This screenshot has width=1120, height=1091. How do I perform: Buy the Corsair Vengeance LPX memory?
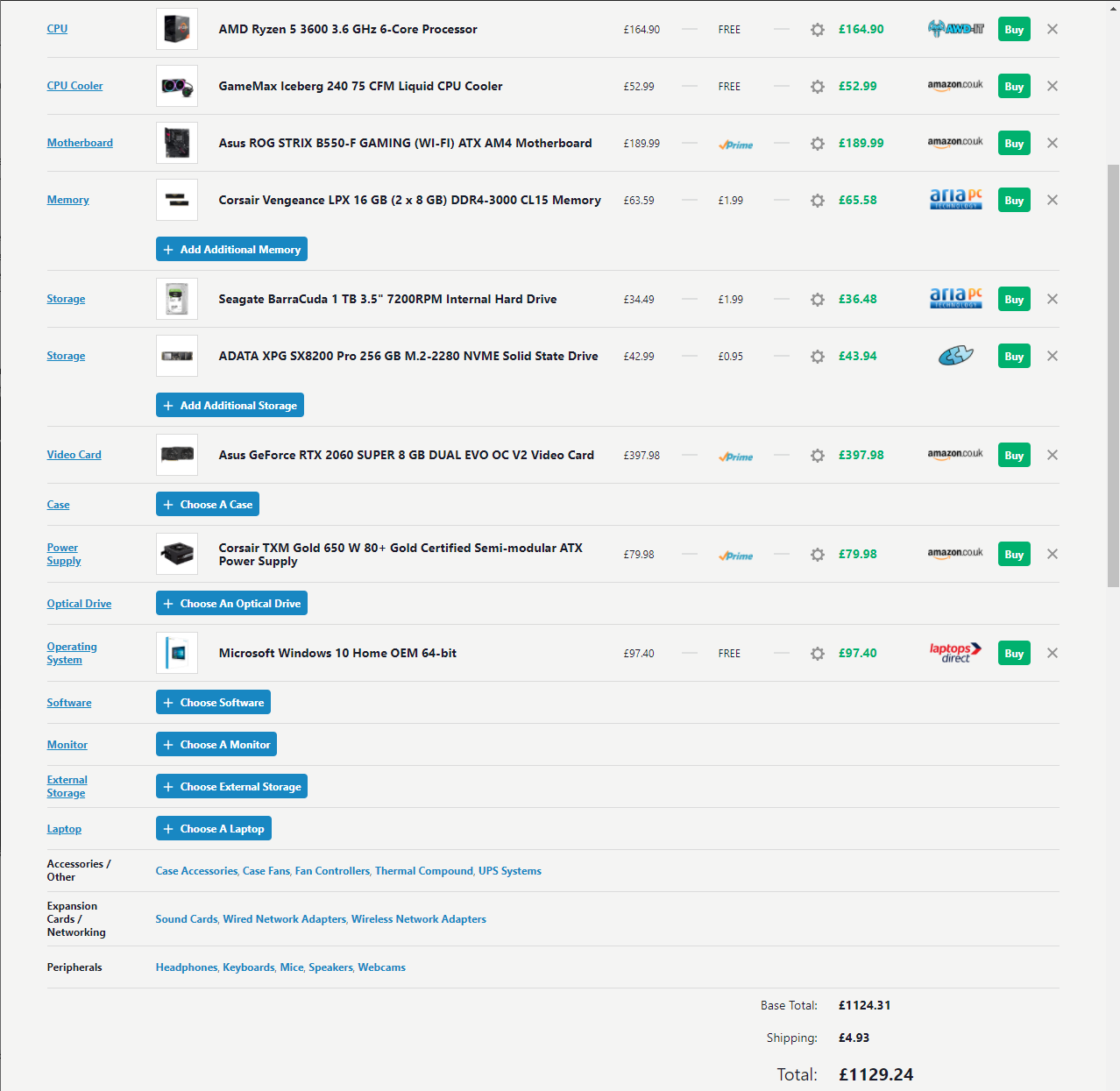[1014, 200]
